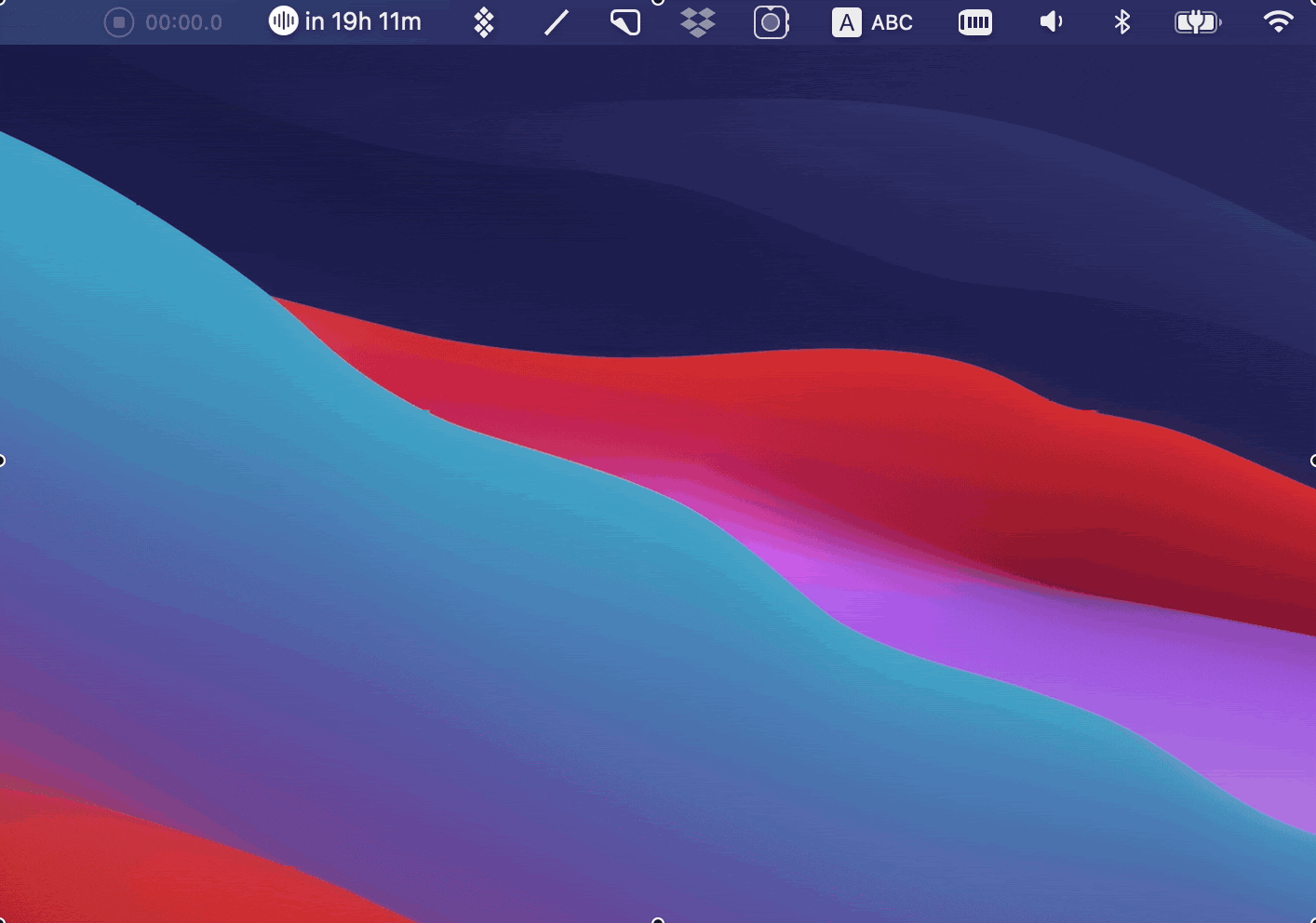Open the Dropbox menu bar icon
The height and width of the screenshot is (923, 1316).
click(698, 22)
